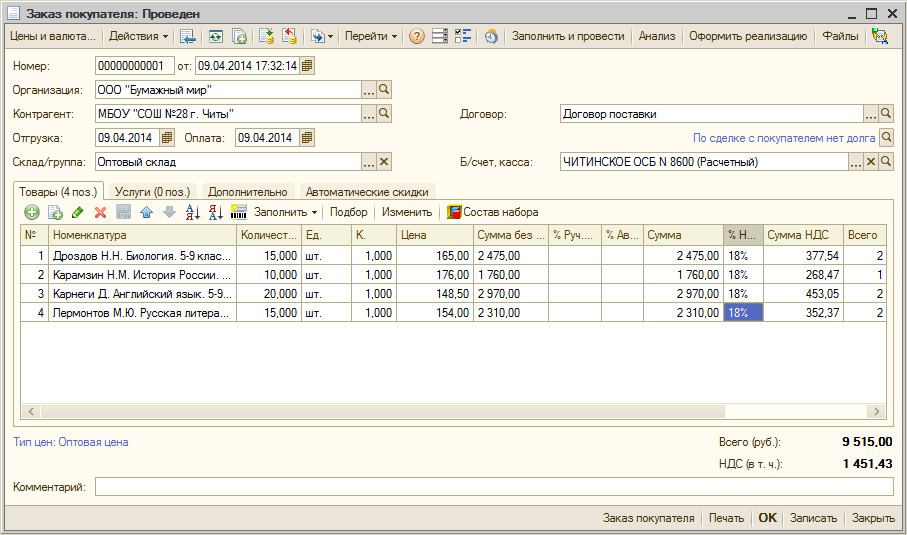Click the document with green arrow and coins icon
Screen dimensions: 907x535
(266, 36)
